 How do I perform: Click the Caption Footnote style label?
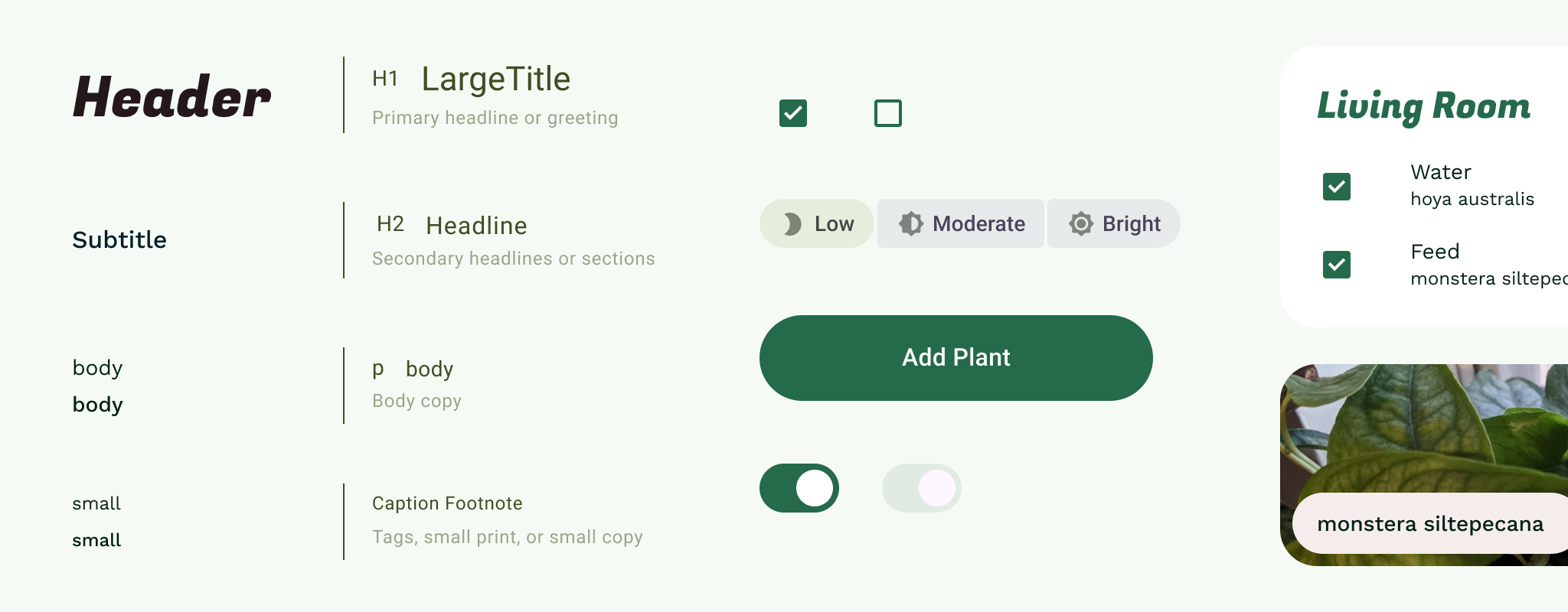446,503
